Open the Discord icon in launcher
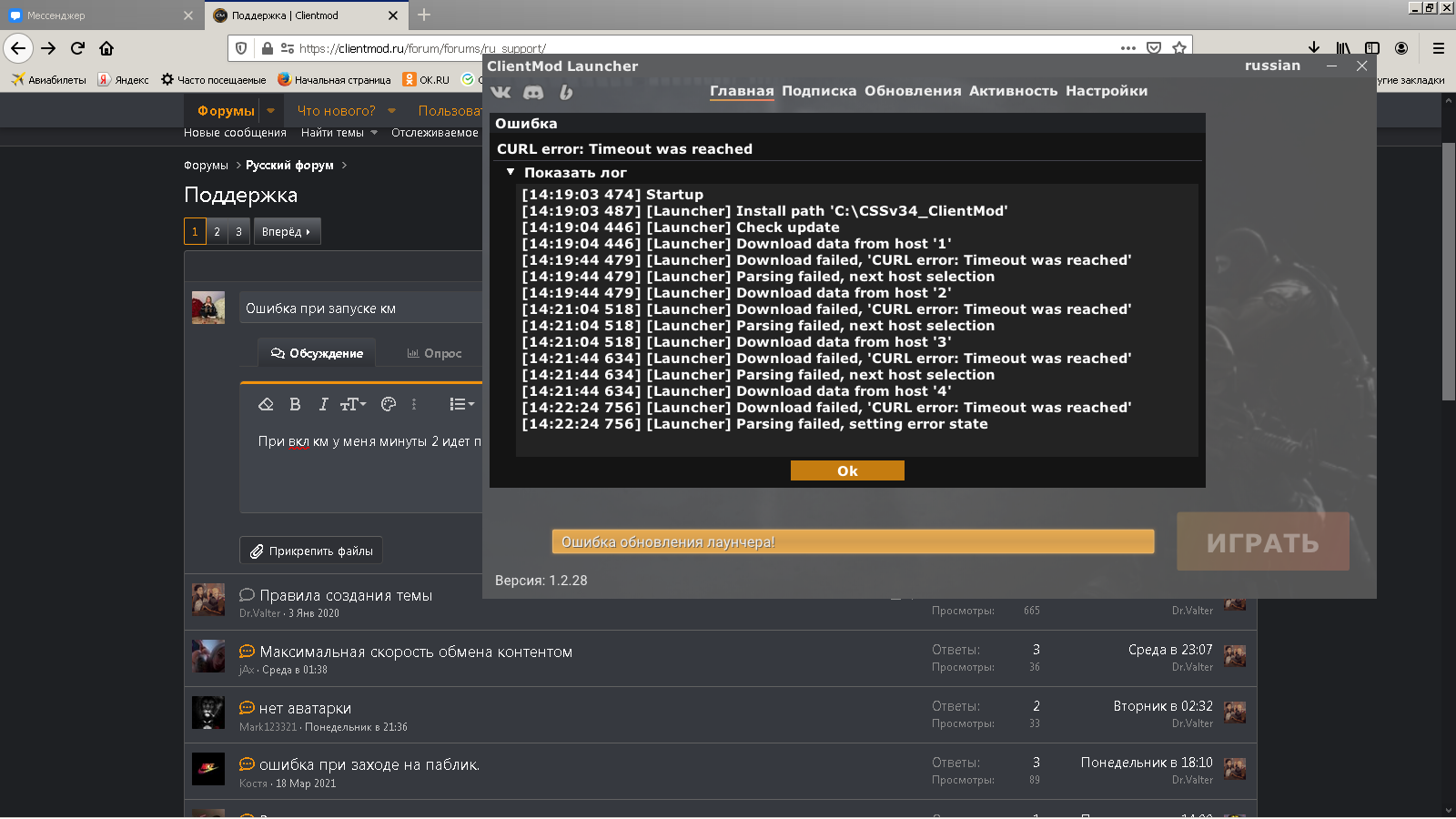 tap(533, 92)
